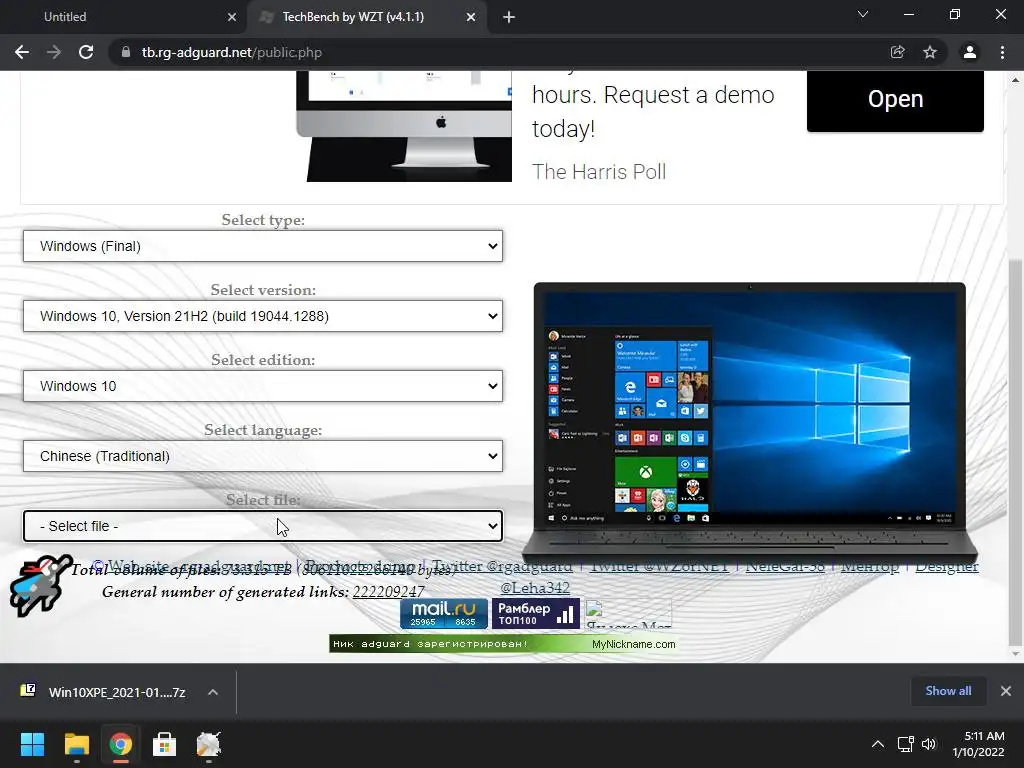This screenshot has height=768, width=1024.
Task: Open the Select file dropdown
Action: coord(263,526)
